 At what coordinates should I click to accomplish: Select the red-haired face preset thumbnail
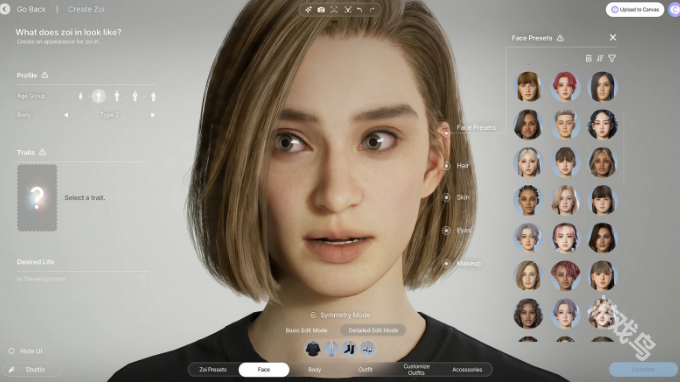click(565, 87)
